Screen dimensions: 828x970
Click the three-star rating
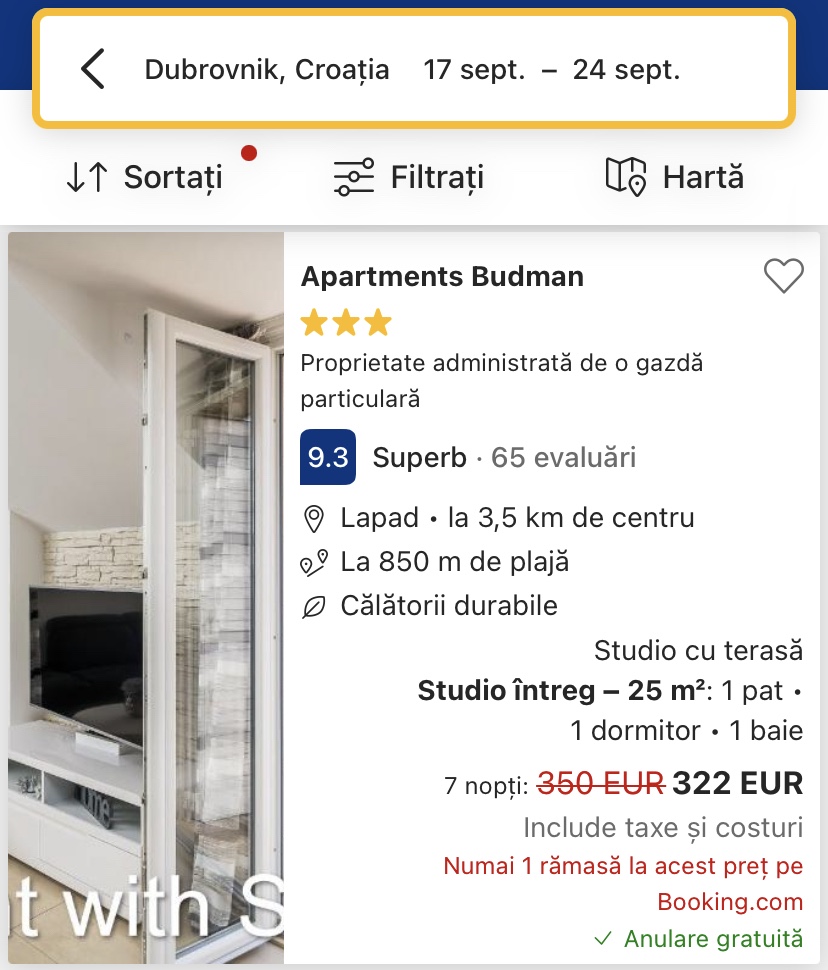pos(345,323)
